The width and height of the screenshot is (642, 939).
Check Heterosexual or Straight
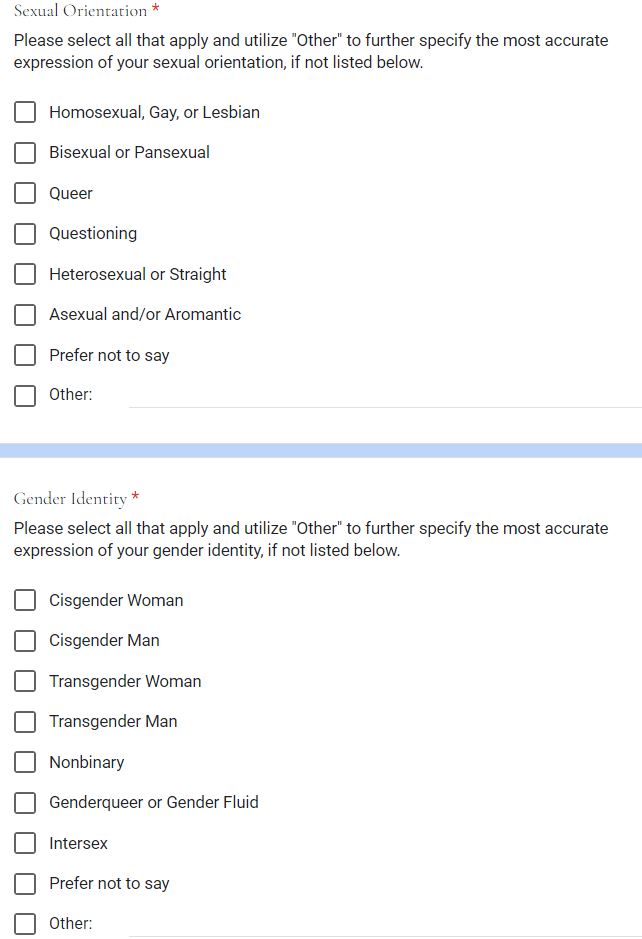pyautogui.click(x=25, y=274)
